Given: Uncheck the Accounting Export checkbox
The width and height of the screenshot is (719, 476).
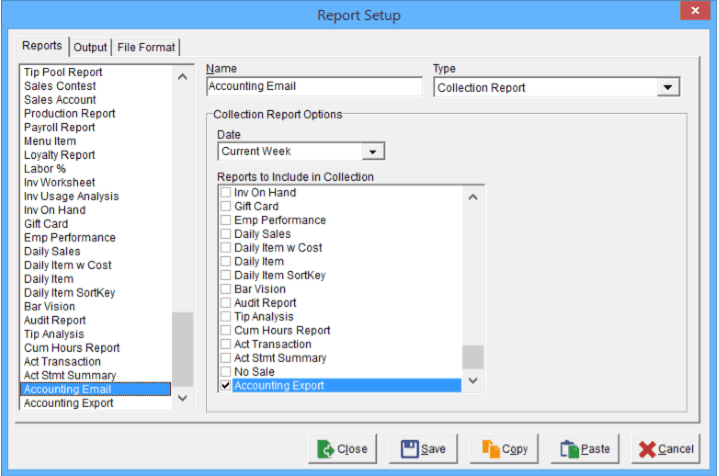Looking at the screenshot, I should pyautogui.click(x=226, y=386).
